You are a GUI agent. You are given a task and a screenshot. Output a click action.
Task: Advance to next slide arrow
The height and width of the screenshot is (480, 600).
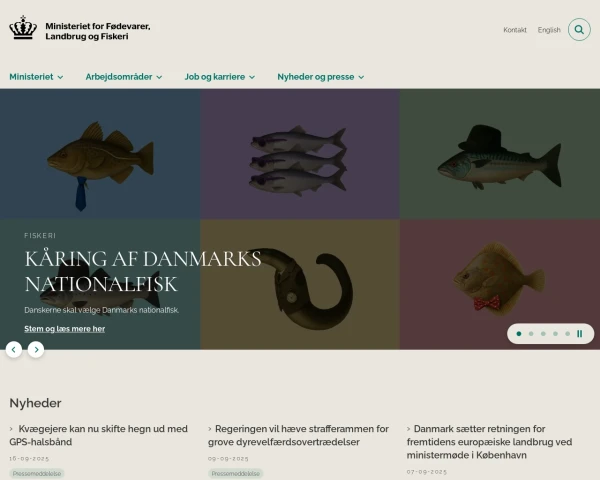tap(36, 349)
